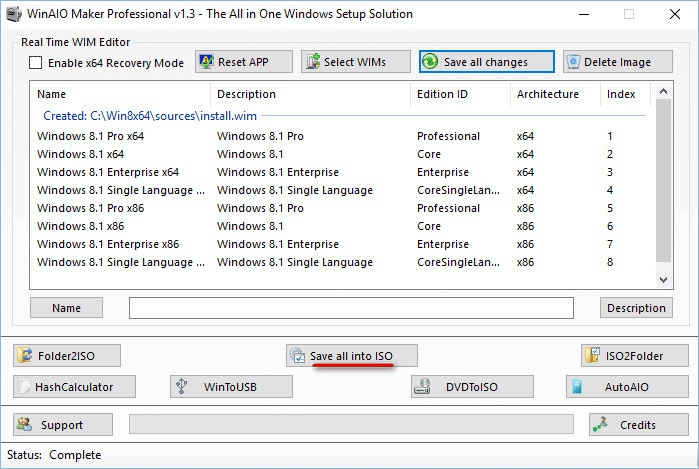Click Core edition ID in index 2 row
Image resolution: width=699 pixels, height=469 pixels.
(429, 154)
